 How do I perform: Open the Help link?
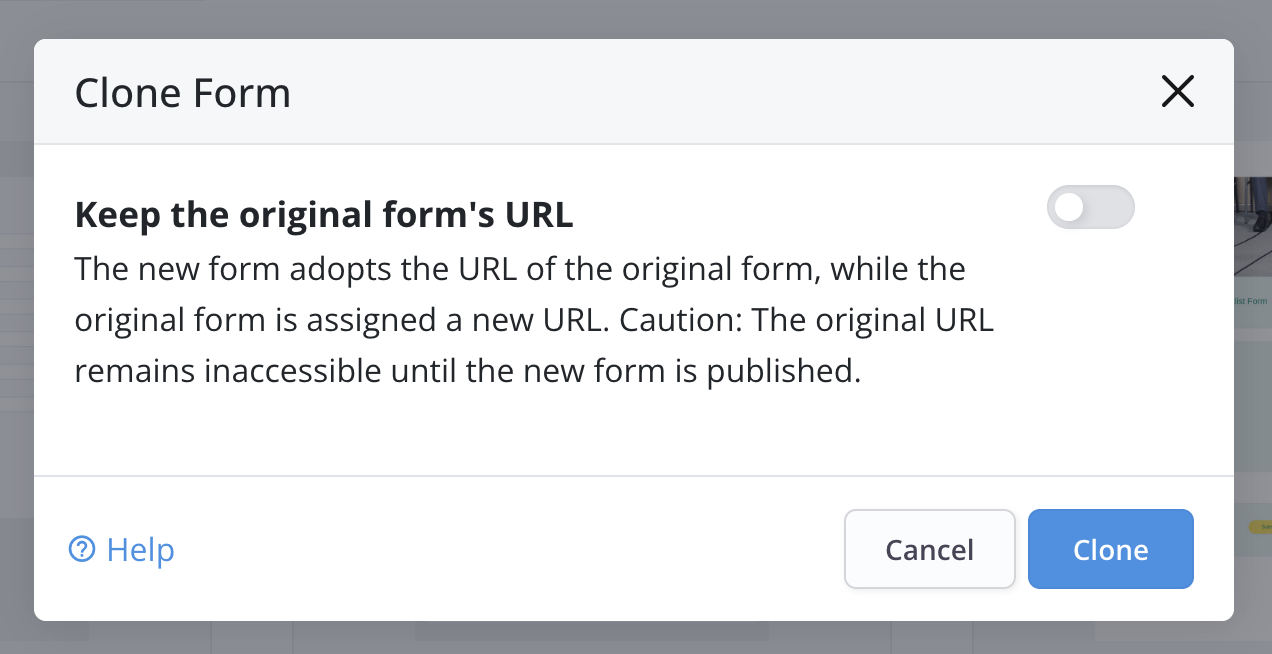pyautogui.click(x=140, y=550)
